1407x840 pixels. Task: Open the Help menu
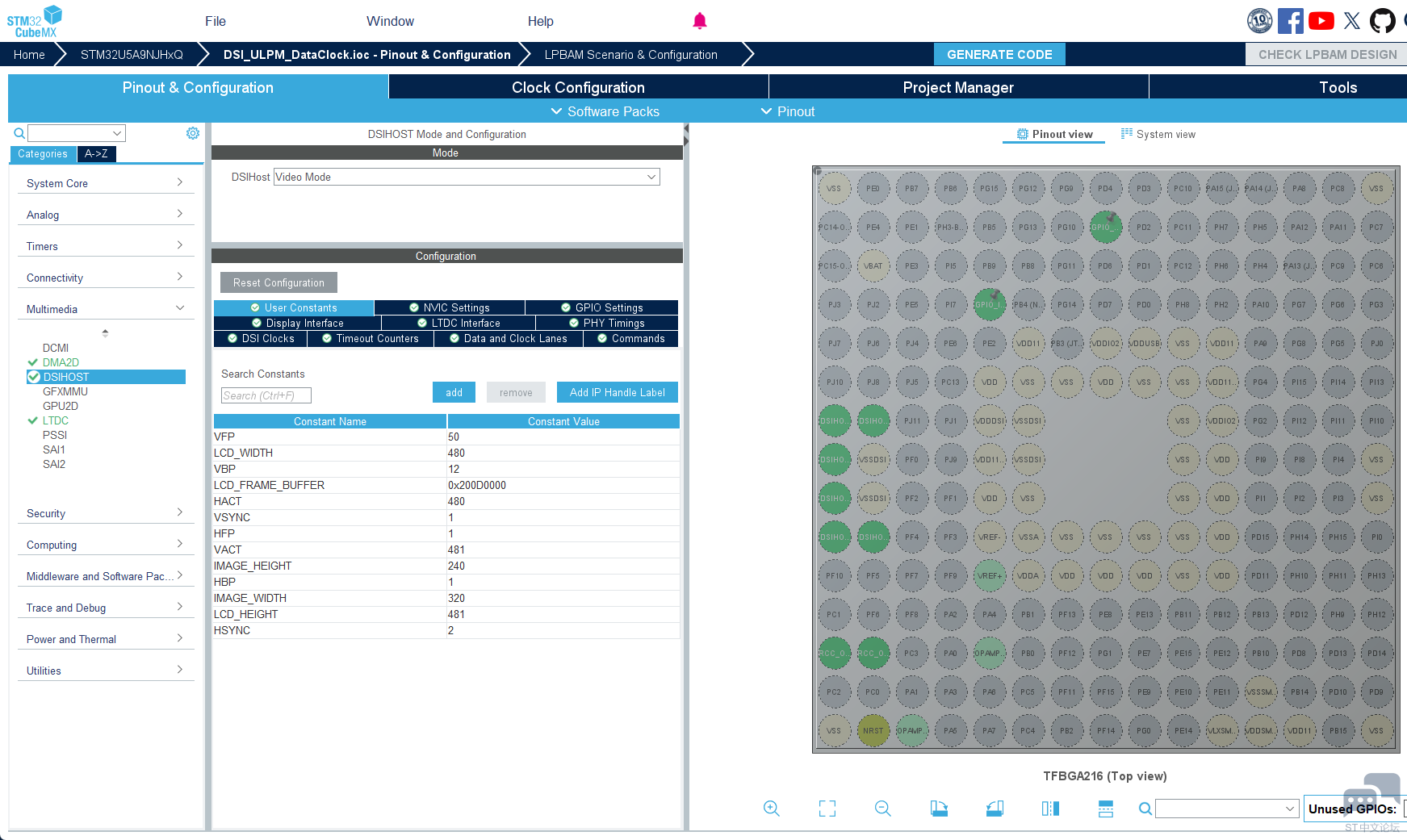pos(541,21)
